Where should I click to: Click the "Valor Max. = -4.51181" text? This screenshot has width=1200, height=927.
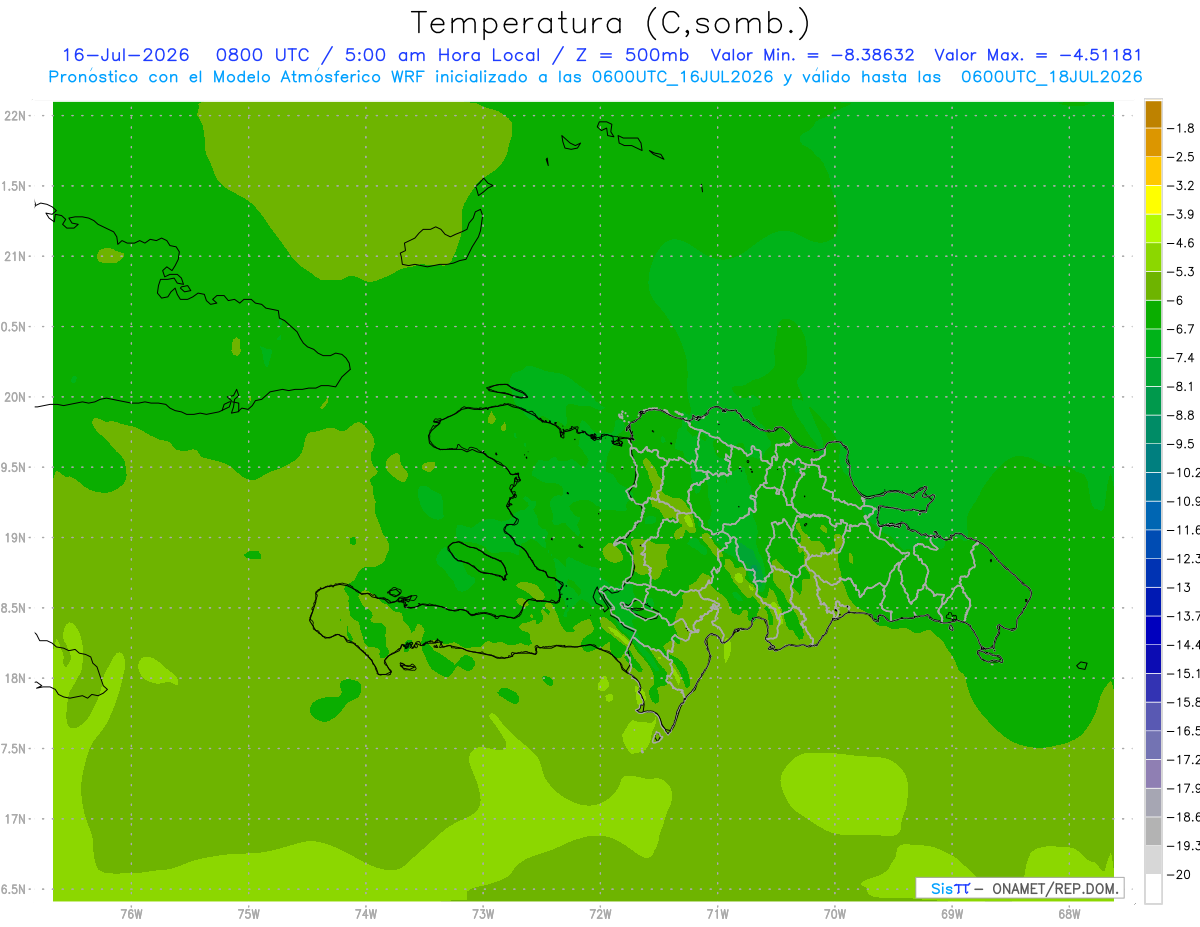click(1038, 55)
